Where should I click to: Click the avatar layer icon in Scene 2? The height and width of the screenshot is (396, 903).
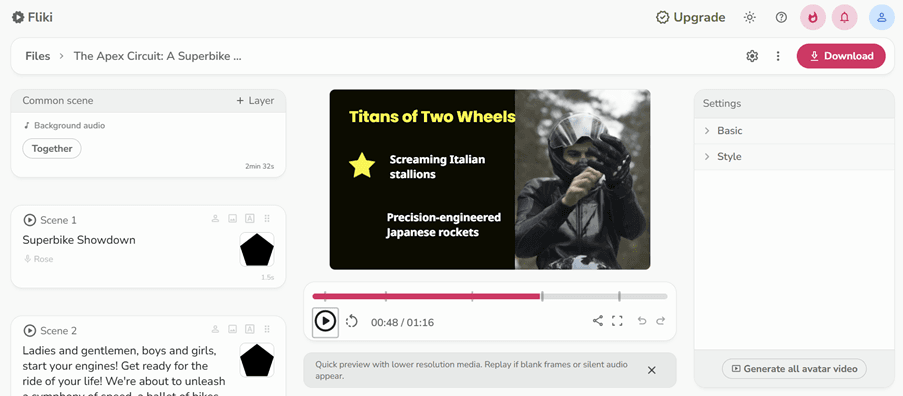[215, 329]
